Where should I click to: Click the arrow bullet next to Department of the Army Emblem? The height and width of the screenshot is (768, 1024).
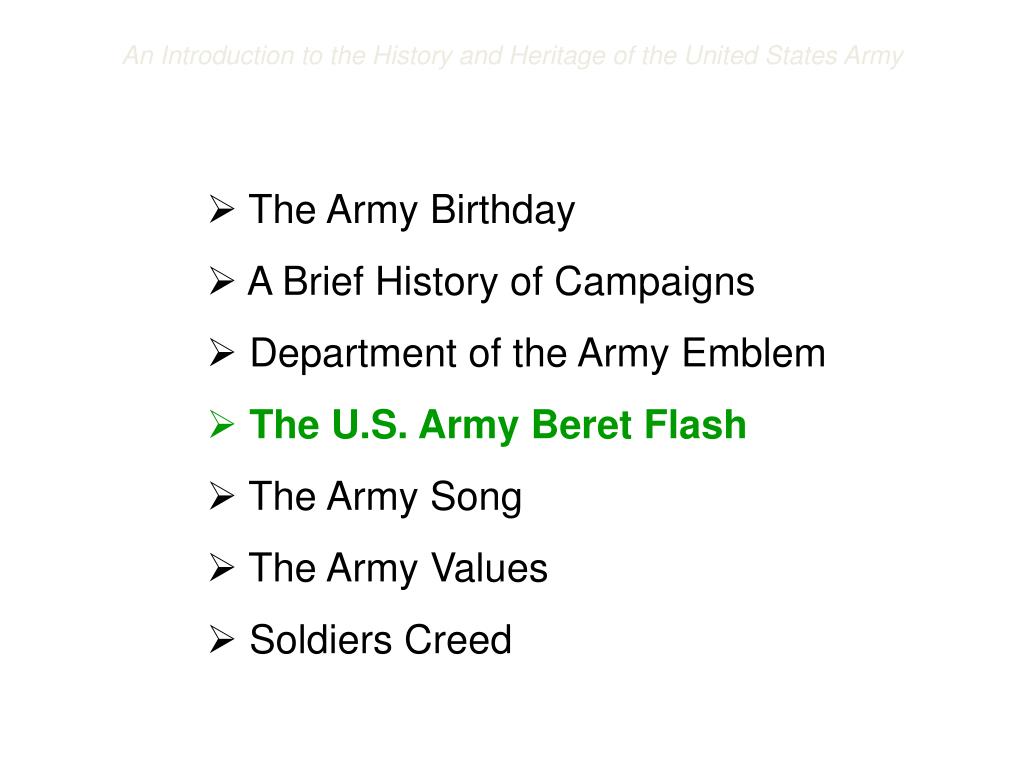[222, 353]
